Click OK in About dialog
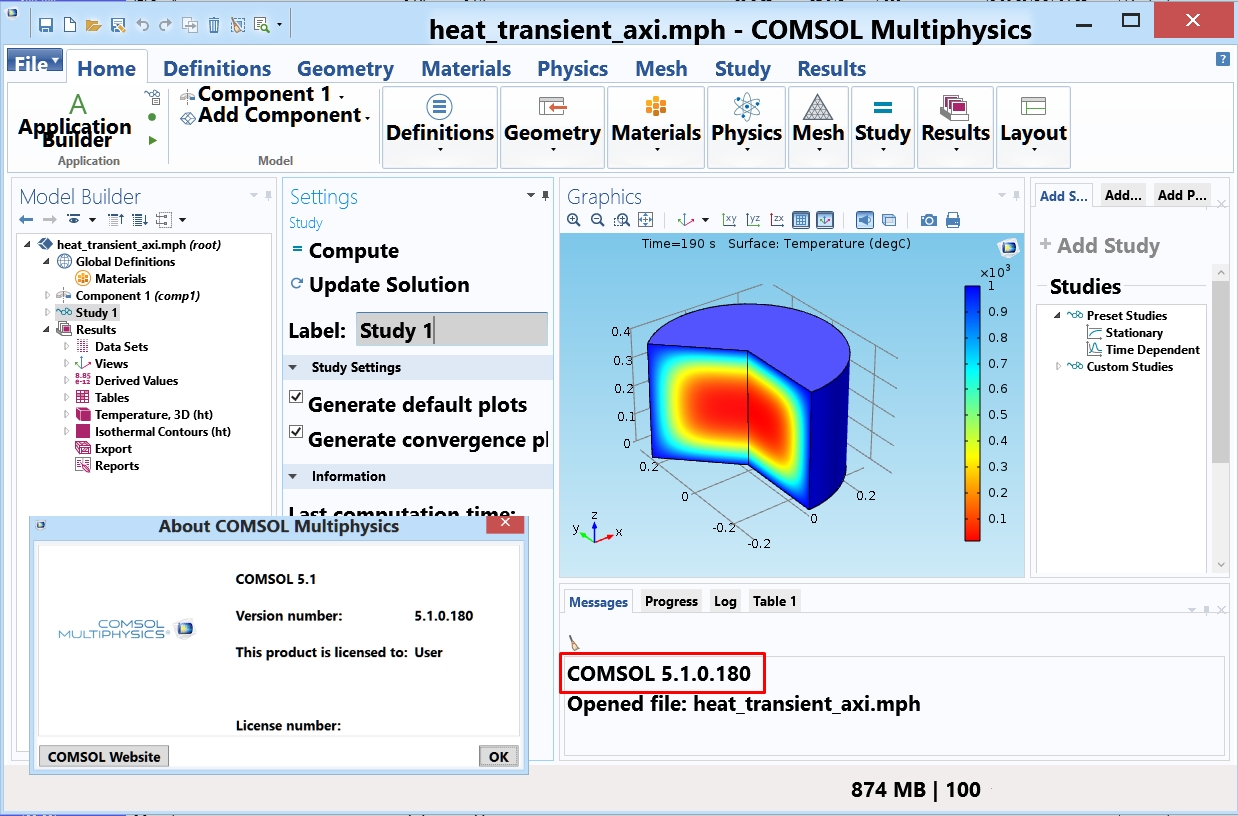The height and width of the screenshot is (816, 1238). click(x=499, y=757)
